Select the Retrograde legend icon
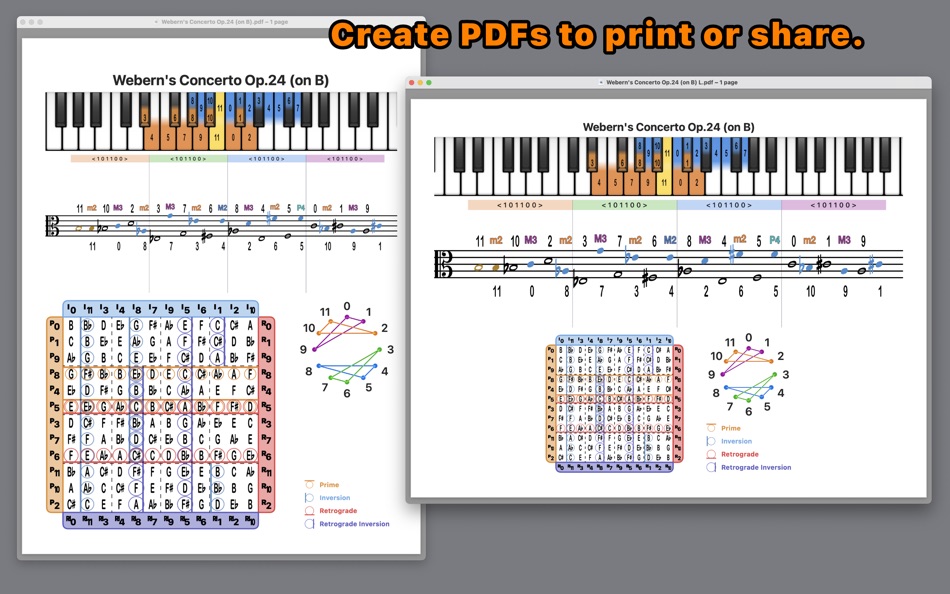The height and width of the screenshot is (594, 950). click(x=711, y=454)
